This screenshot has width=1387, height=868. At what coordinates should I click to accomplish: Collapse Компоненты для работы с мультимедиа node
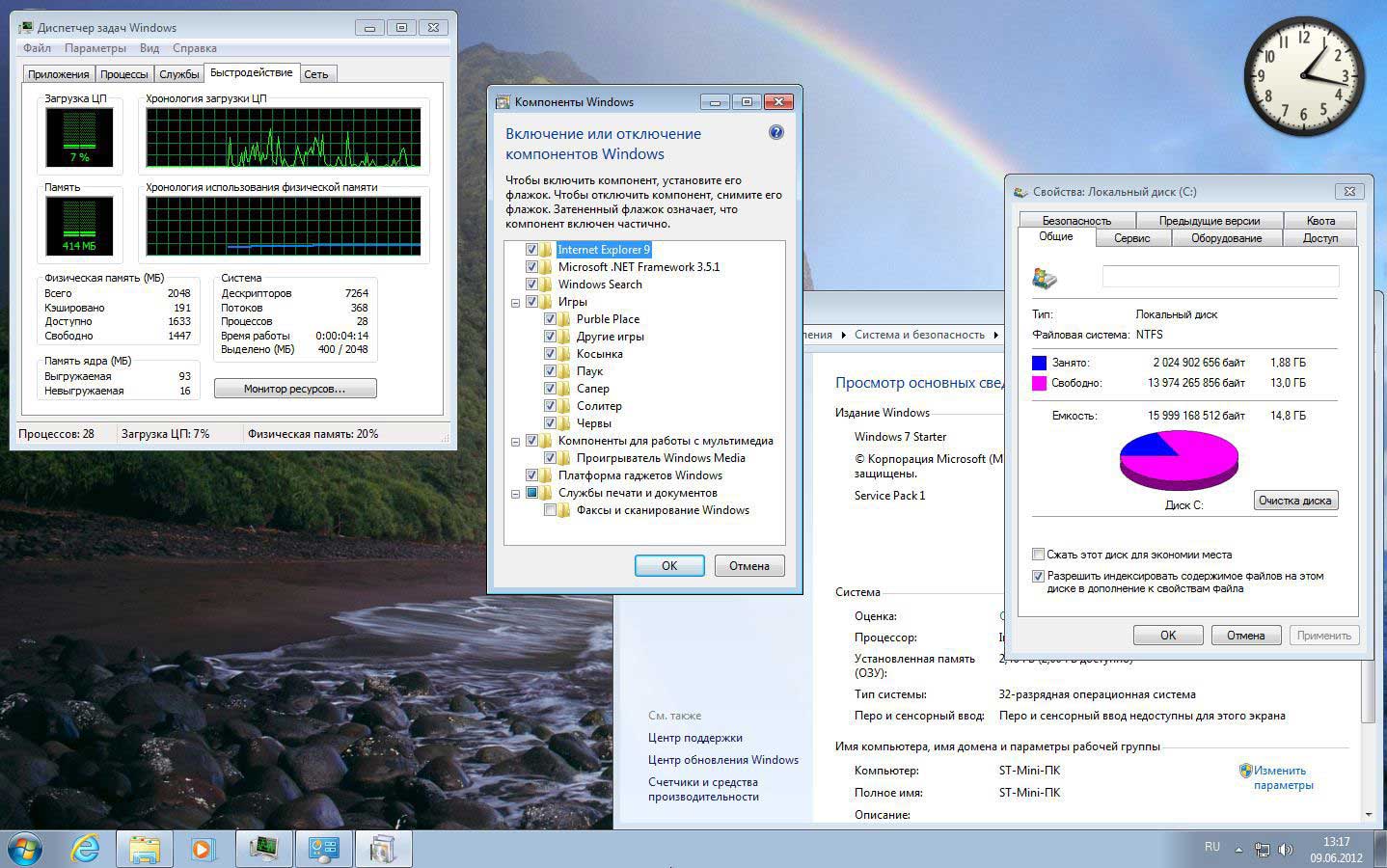(516, 441)
